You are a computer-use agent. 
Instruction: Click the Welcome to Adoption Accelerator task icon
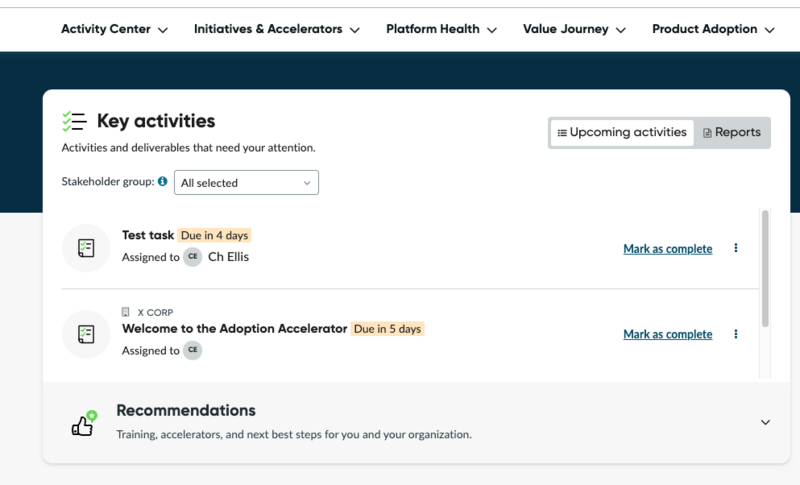[86, 334]
